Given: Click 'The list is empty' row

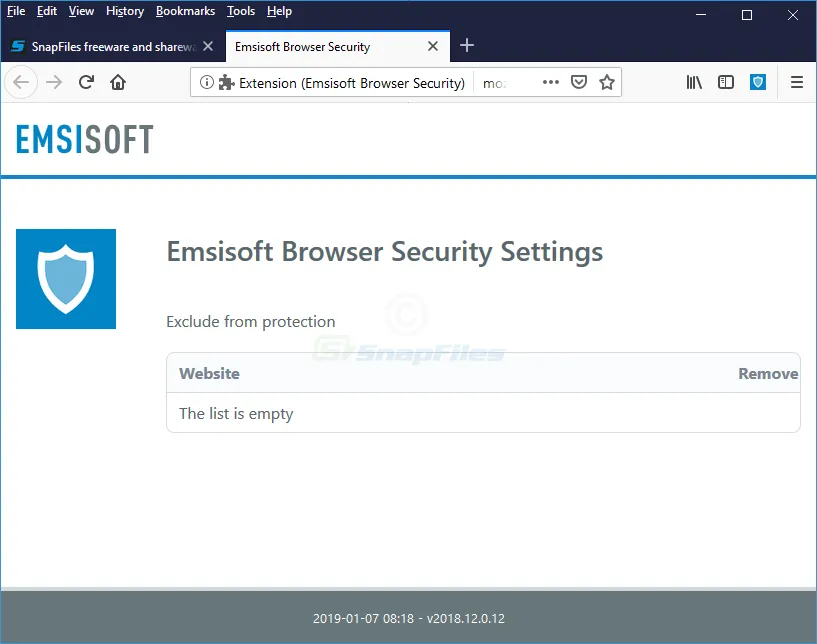Looking at the screenshot, I should (x=483, y=413).
